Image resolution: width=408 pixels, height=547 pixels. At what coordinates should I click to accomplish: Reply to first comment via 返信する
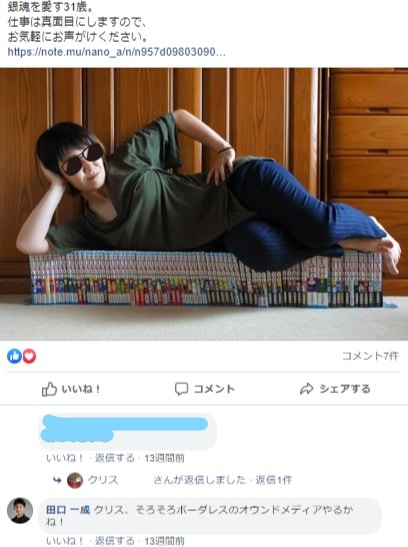point(115,458)
